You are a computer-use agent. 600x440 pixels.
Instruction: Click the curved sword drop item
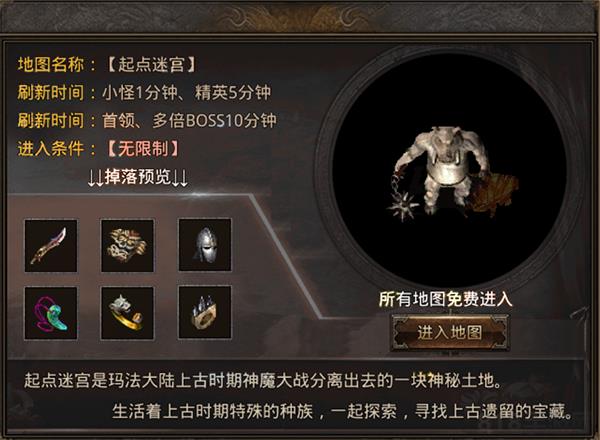(x=51, y=245)
